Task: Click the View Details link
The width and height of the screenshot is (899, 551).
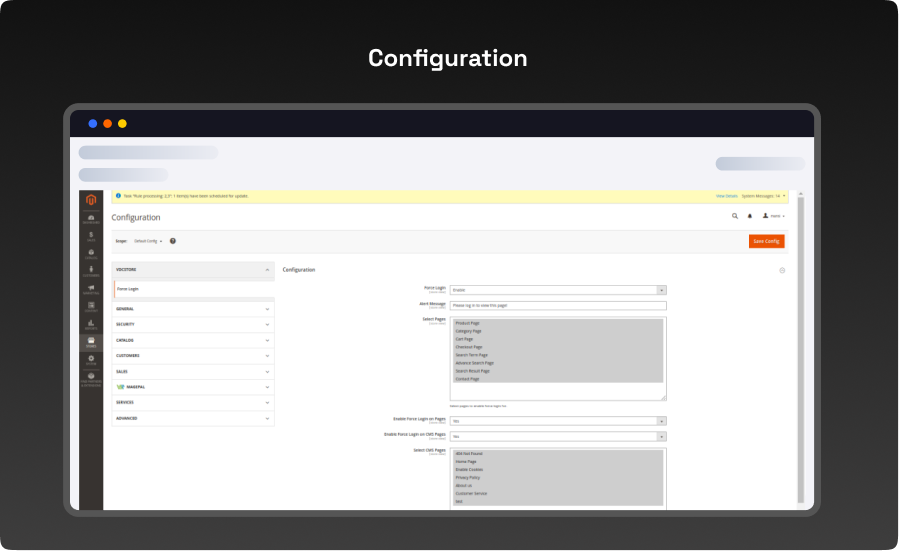Action: click(x=726, y=196)
